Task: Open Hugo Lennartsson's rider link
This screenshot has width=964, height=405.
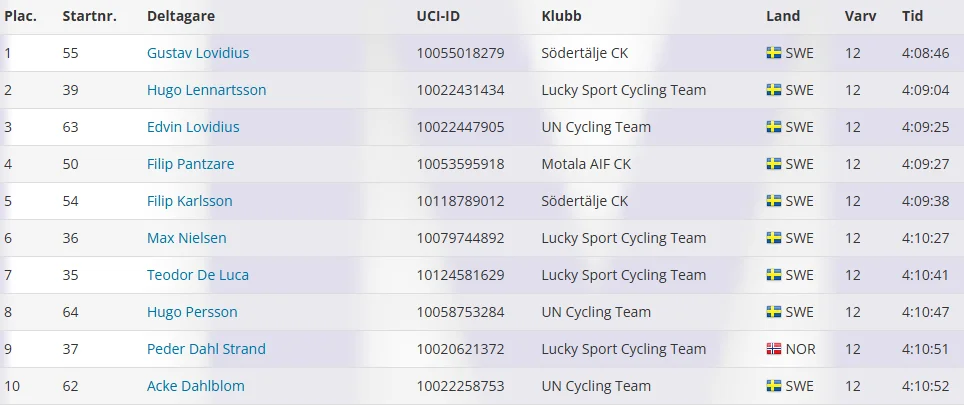Action: click(206, 90)
